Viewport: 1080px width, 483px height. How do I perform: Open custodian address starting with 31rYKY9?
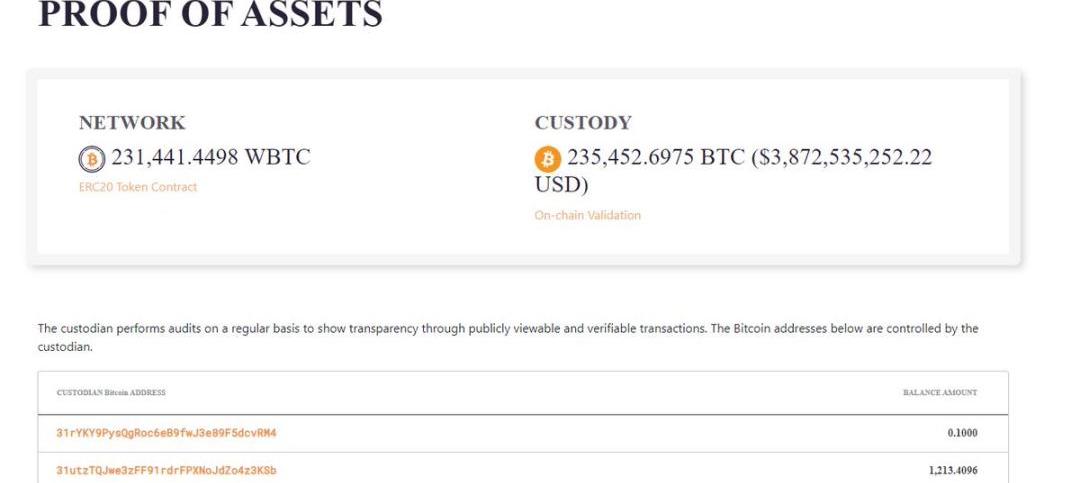click(x=165, y=433)
